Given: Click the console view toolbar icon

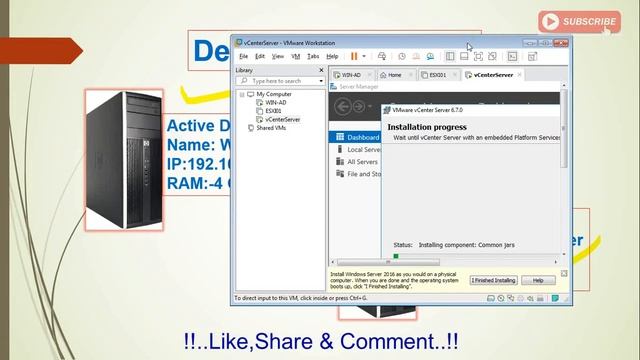Looking at the screenshot, I should point(512,56).
